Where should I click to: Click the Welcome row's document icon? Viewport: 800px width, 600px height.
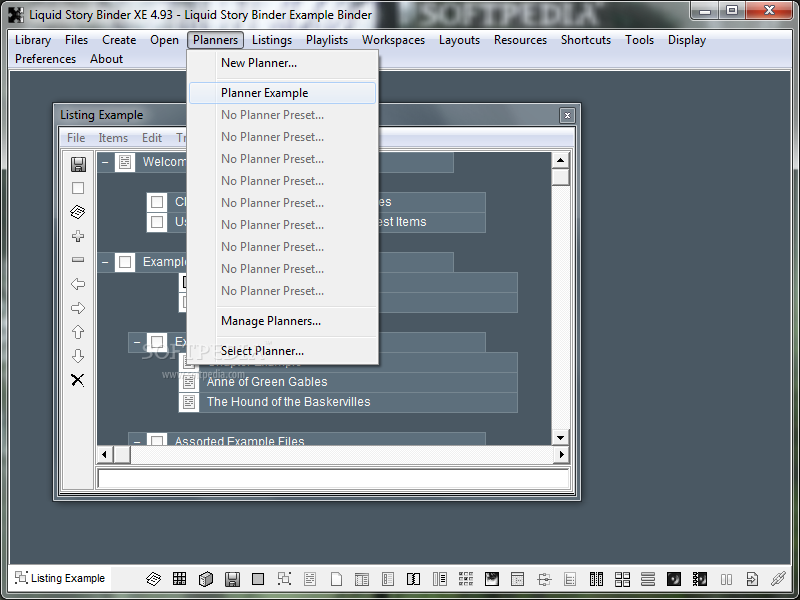point(125,162)
